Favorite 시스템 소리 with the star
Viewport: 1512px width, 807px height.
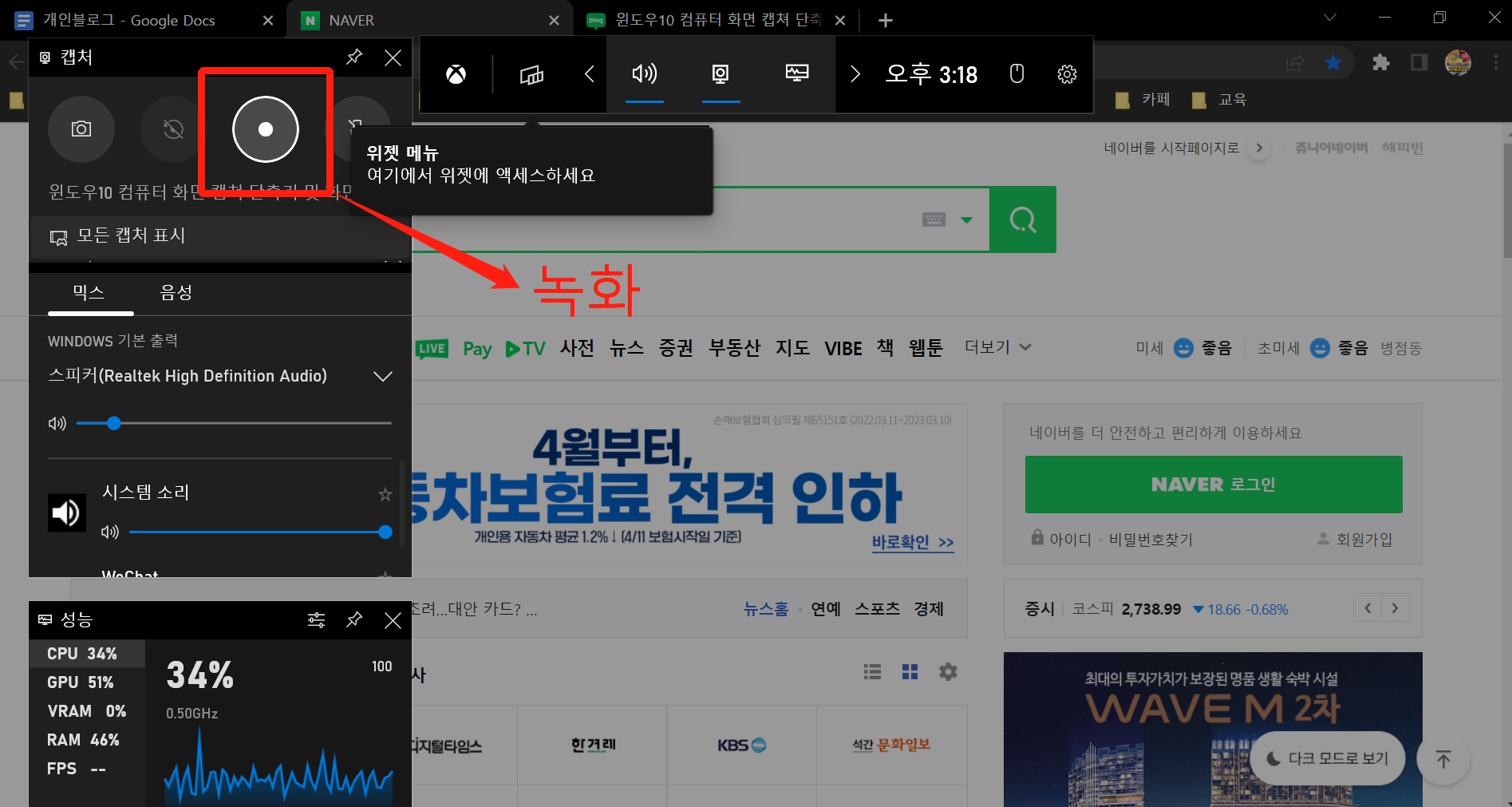click(385, 494)
